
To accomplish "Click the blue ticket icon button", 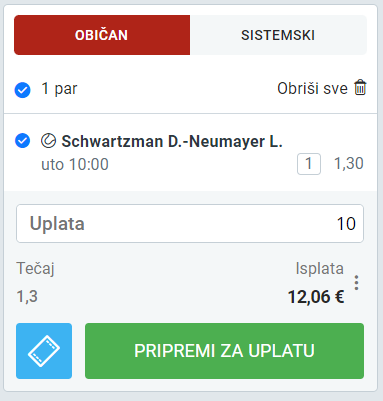I will pos(44,351).
